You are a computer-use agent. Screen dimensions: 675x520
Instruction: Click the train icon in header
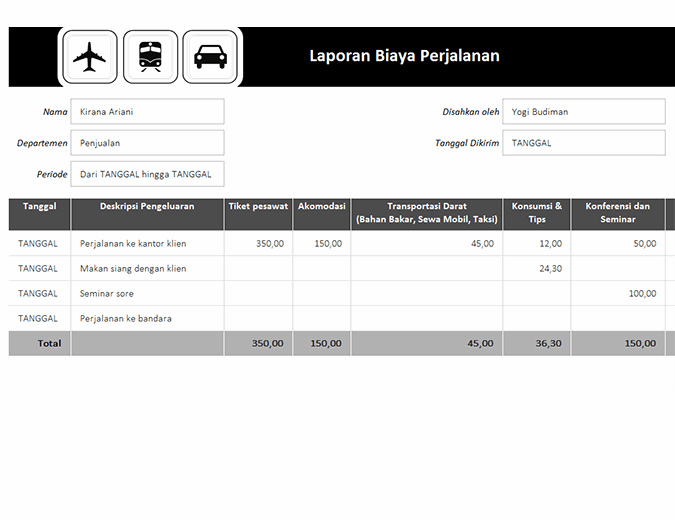click(x=150, y=57)
